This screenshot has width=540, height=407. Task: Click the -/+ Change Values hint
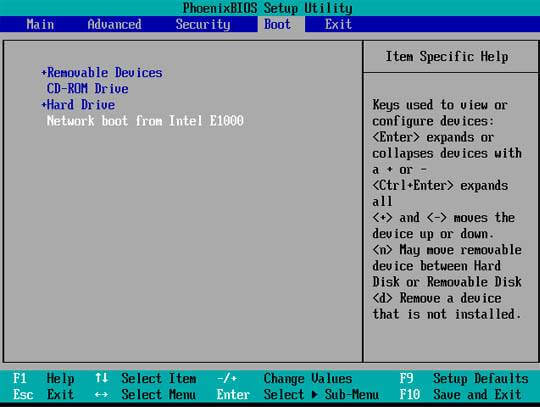(x=284, y=378)
